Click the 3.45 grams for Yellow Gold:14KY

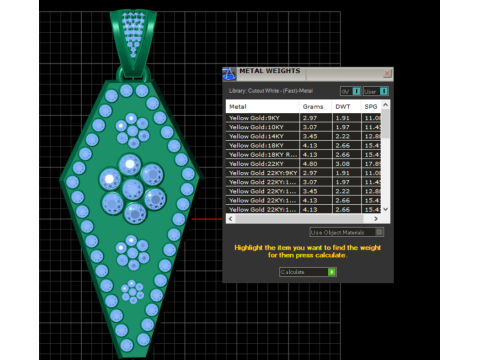point(310,136)
